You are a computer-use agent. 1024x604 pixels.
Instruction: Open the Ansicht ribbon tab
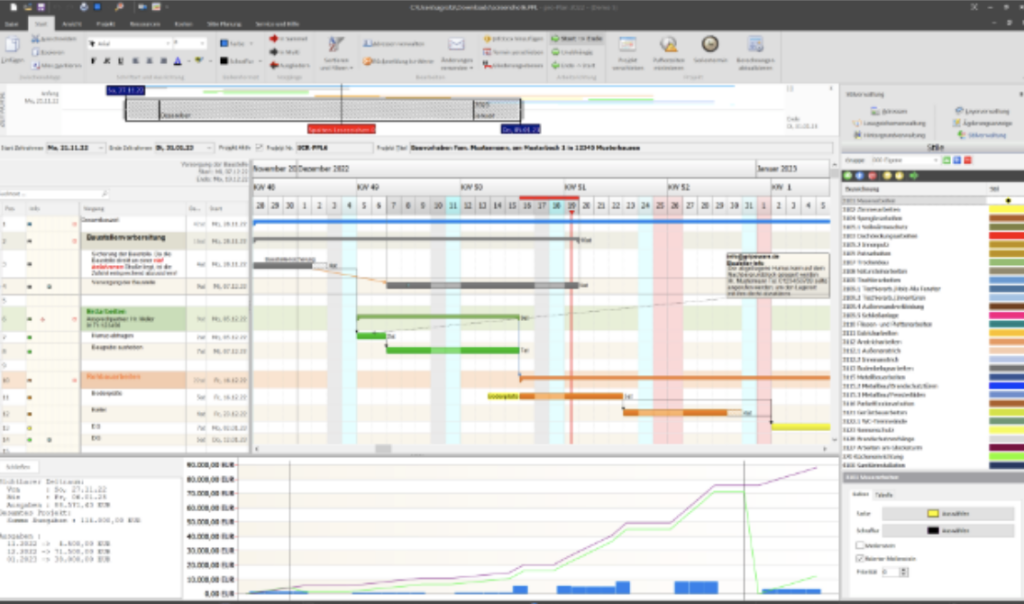point(73,21)
